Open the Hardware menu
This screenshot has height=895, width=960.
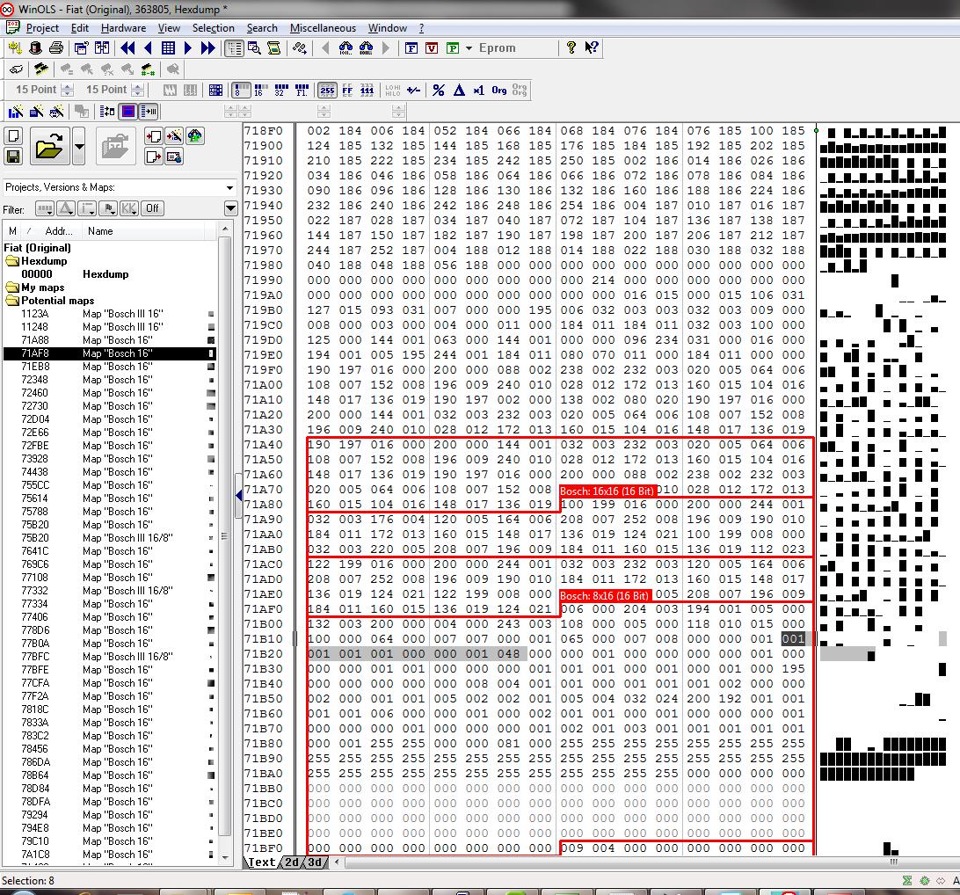pyautogui.click(x=123, y=28)
